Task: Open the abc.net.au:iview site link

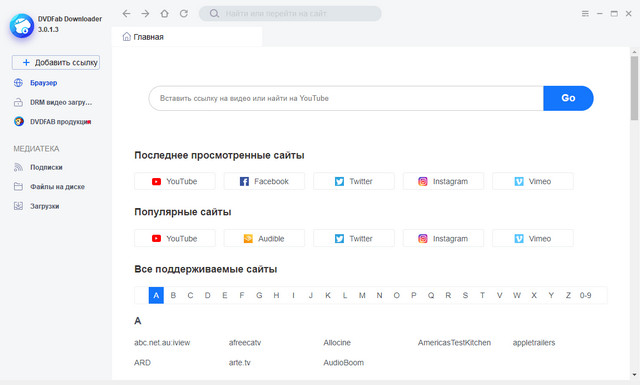Action: tap(162, 343)
